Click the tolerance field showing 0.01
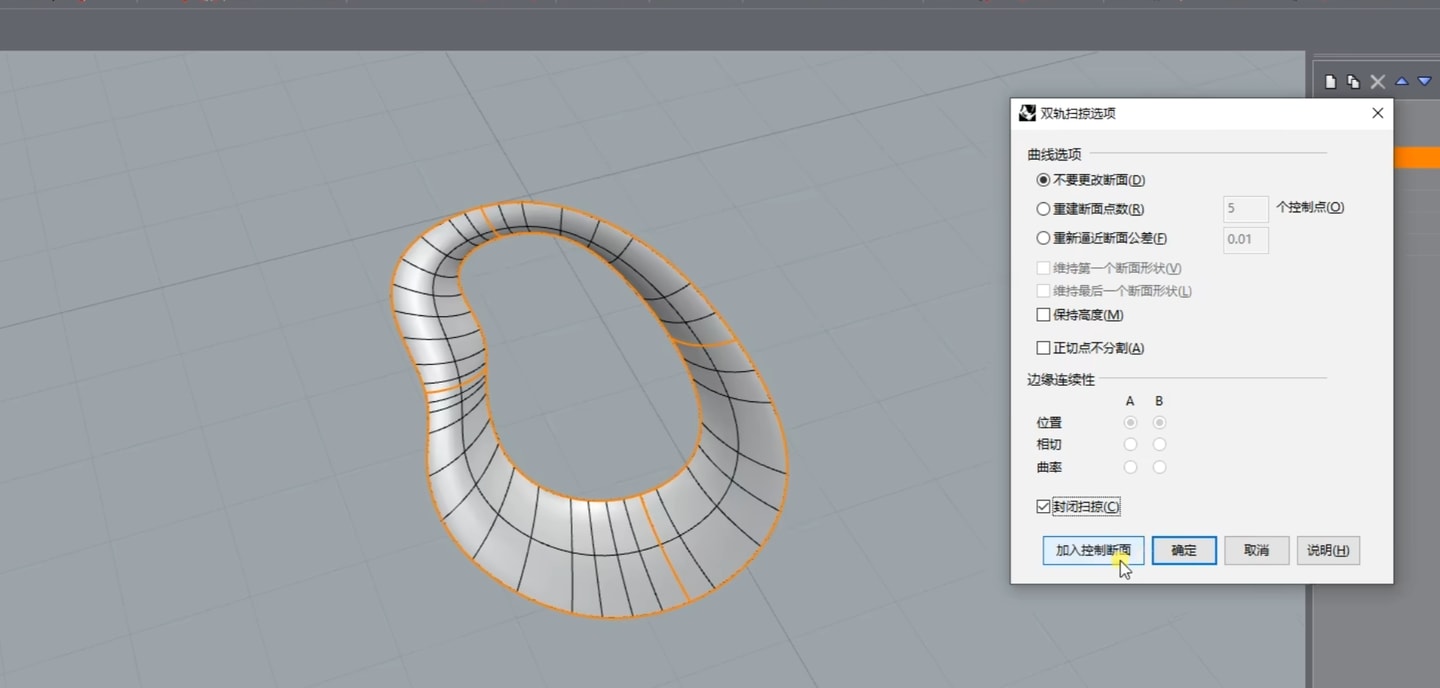Viewport: 1440px width, 688px height. point(1246,240)
